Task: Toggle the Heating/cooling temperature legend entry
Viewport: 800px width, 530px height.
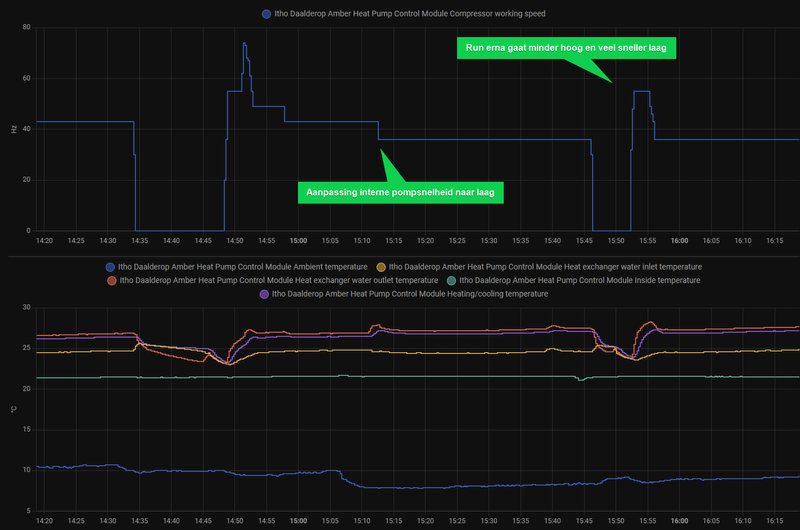Action: point(404,294)
